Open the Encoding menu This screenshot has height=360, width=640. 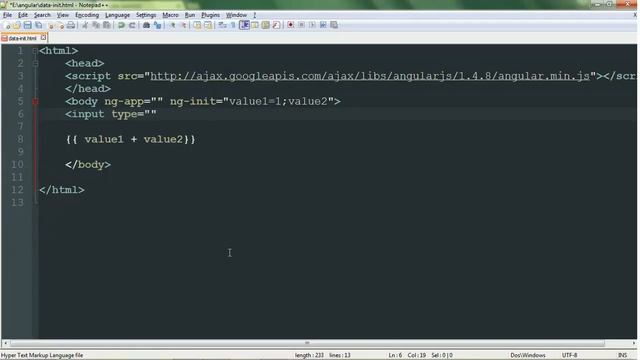click(87, 15)
